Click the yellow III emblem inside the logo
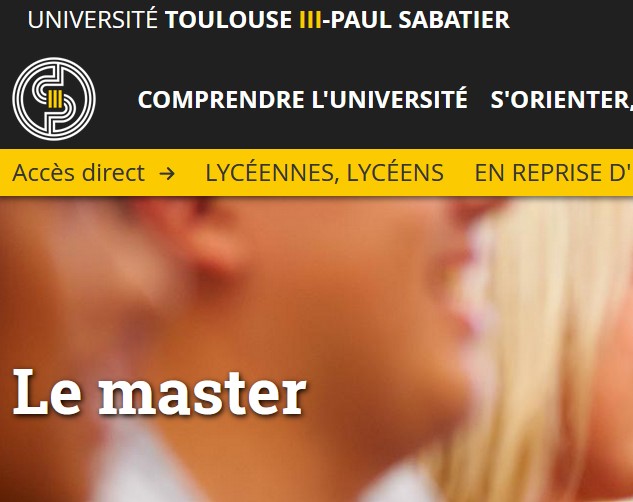 tap(55, 99)
